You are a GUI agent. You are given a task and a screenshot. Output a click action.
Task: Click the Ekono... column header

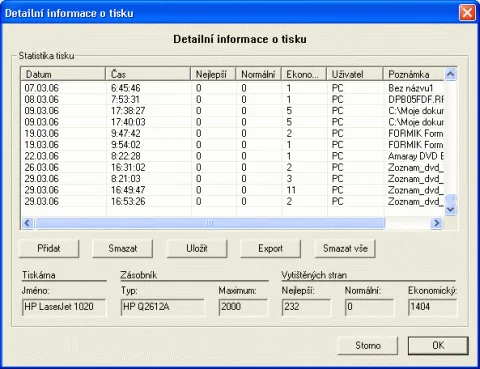304,74
